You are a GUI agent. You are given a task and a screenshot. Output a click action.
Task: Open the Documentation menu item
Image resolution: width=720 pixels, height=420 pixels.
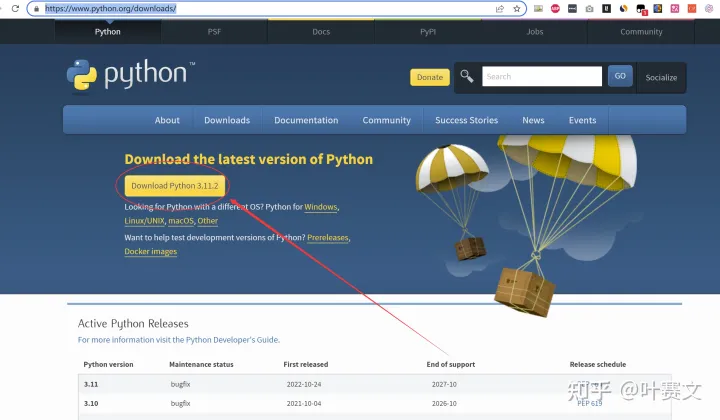point(306,120)
